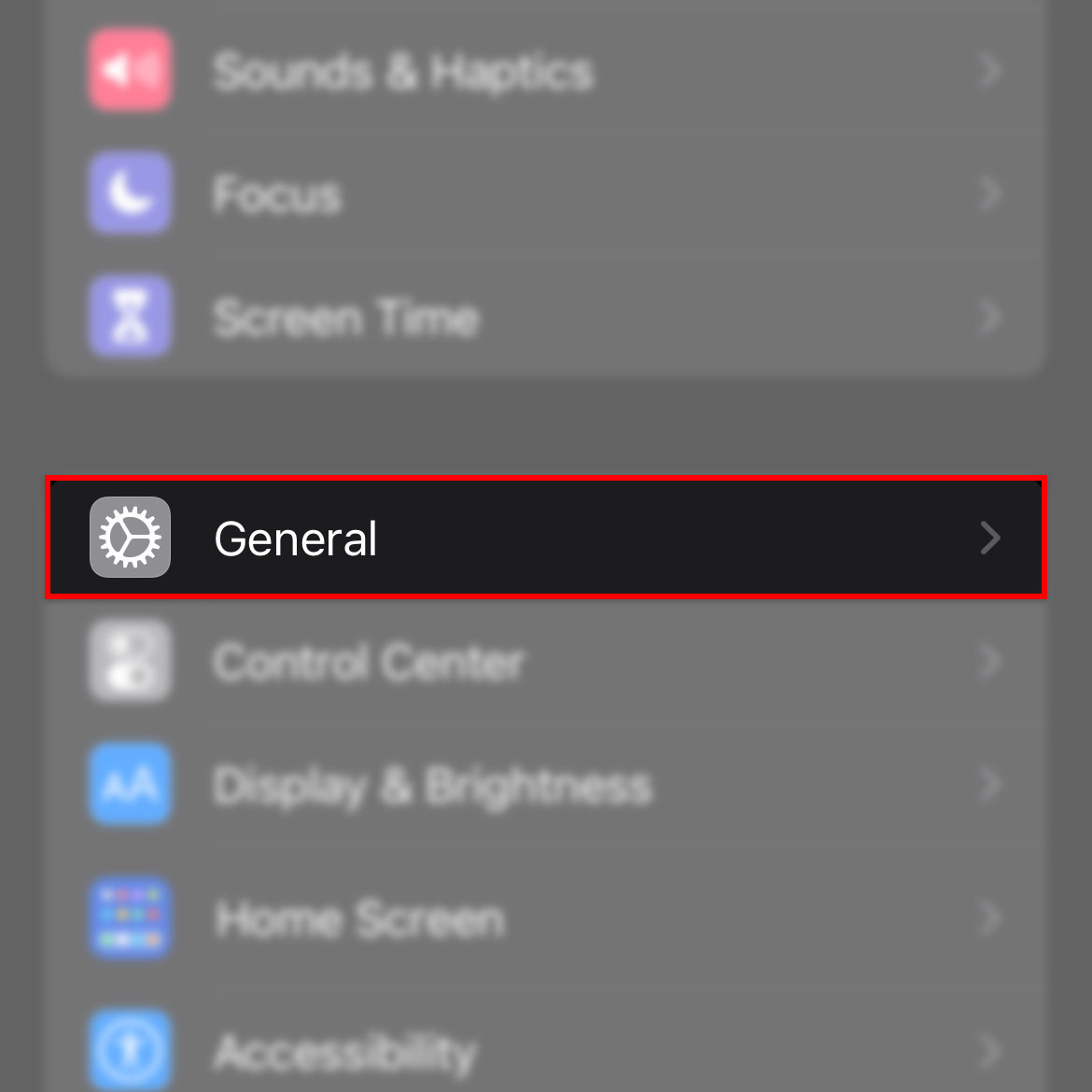Tap the Home Screen grid icon
Image resolution: width=1092 pixels, height=1092 pixels.
131,917
